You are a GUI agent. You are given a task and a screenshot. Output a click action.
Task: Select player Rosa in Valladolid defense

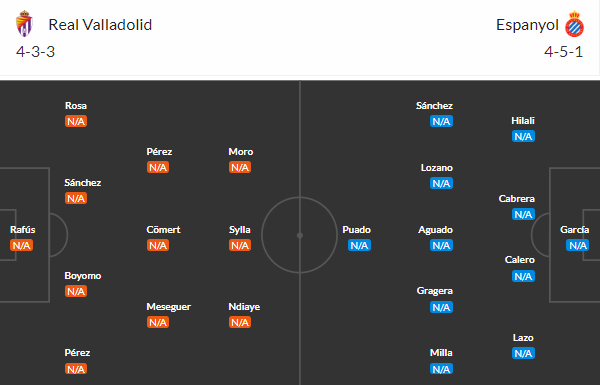coord(76,106)
